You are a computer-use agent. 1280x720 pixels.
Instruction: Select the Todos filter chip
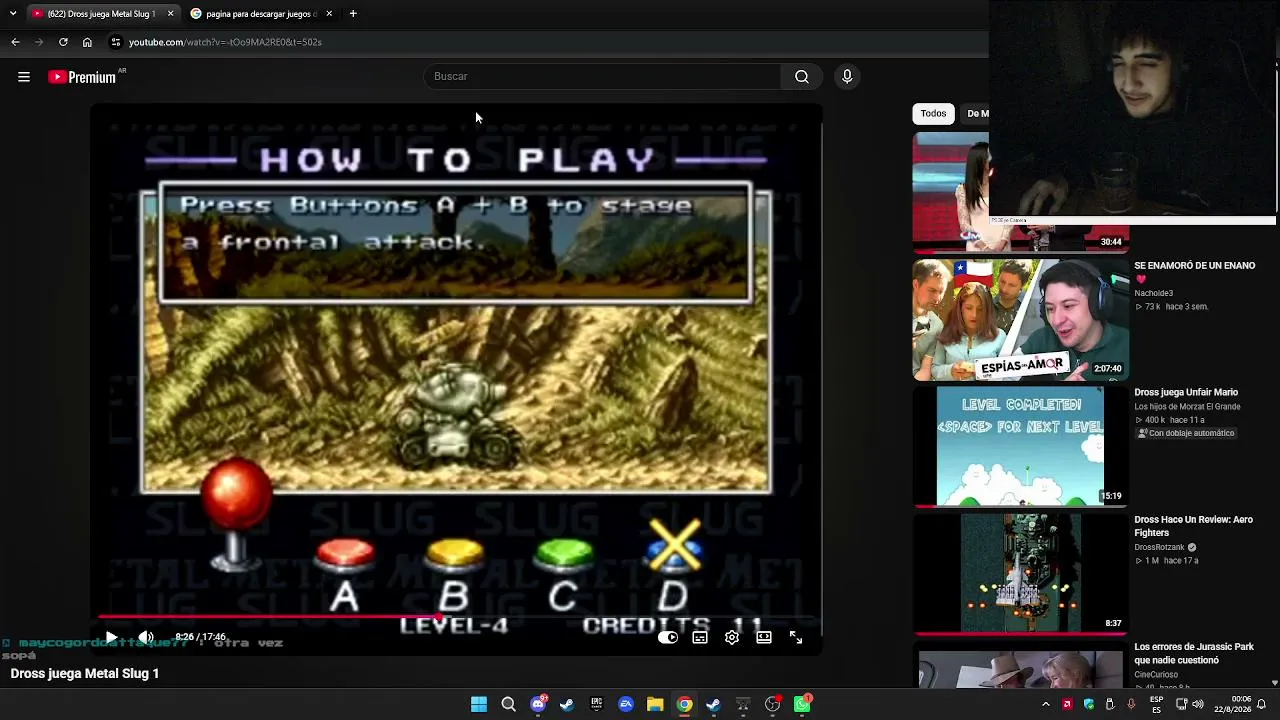(x=933, y=114)
